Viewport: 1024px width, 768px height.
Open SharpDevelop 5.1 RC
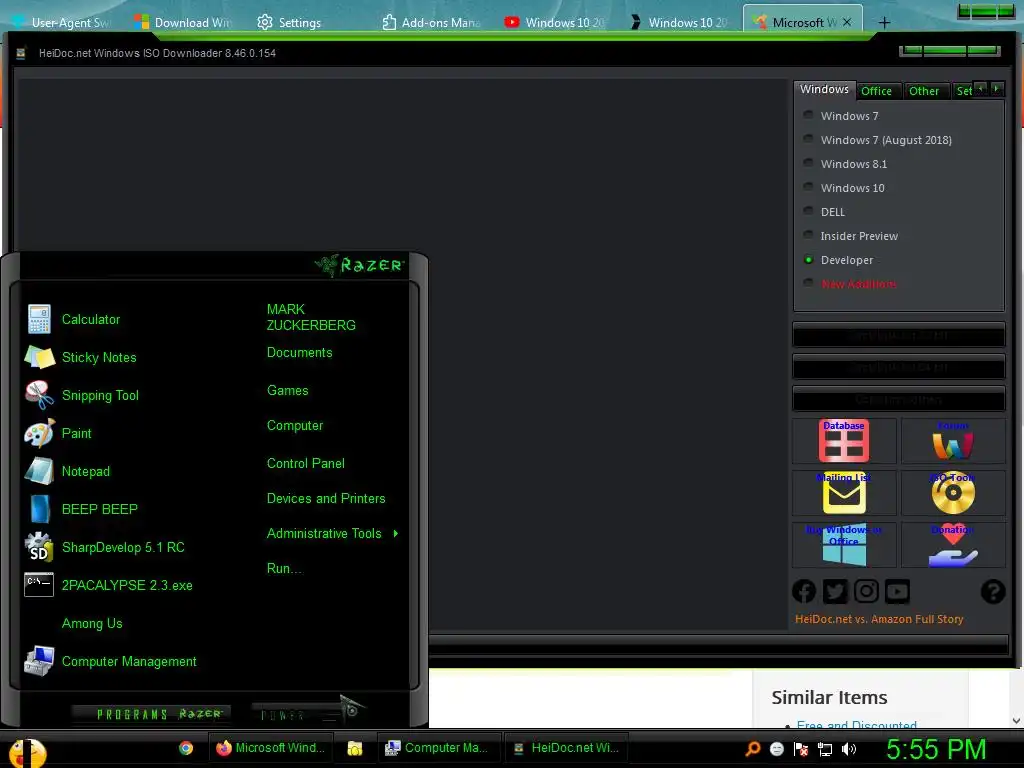(105, 547)
